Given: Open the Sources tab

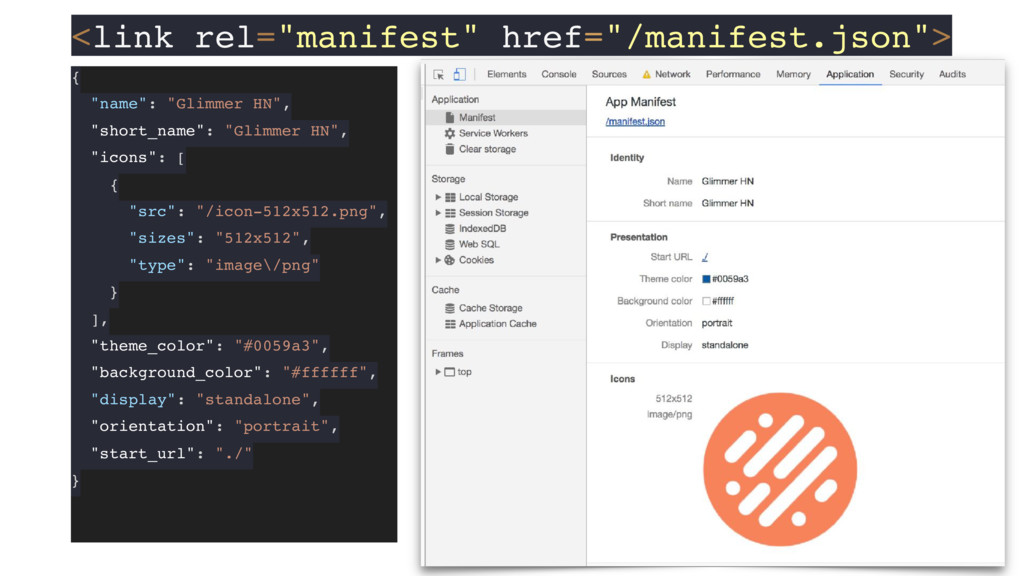Looking at the screenshot, I should tap(609, 74).
